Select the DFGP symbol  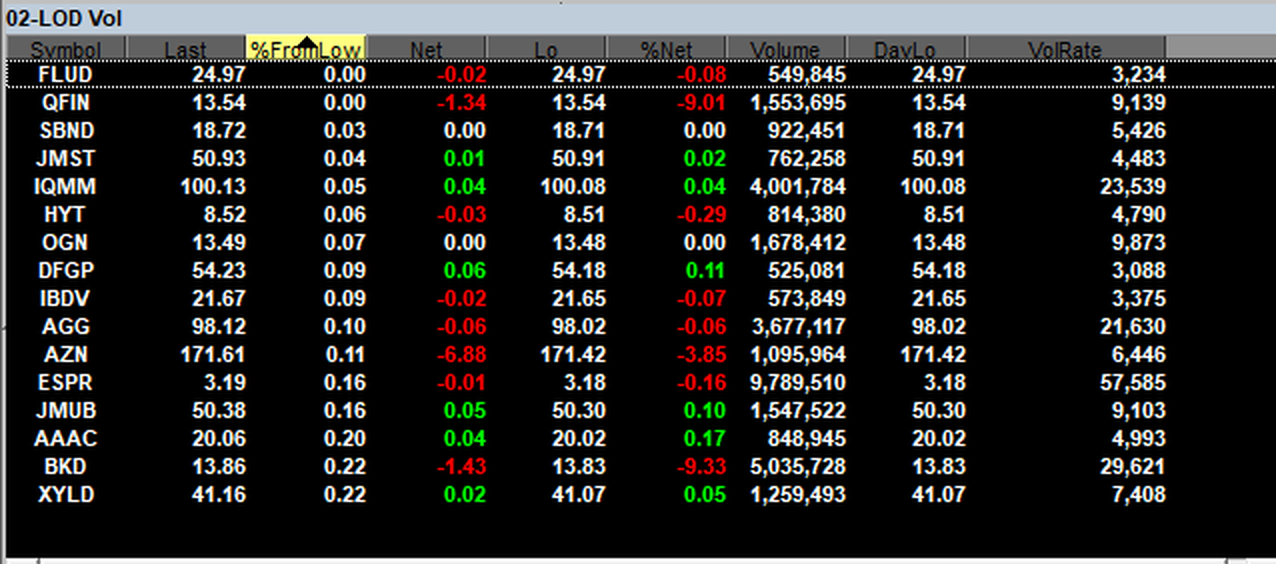(66, 270)
